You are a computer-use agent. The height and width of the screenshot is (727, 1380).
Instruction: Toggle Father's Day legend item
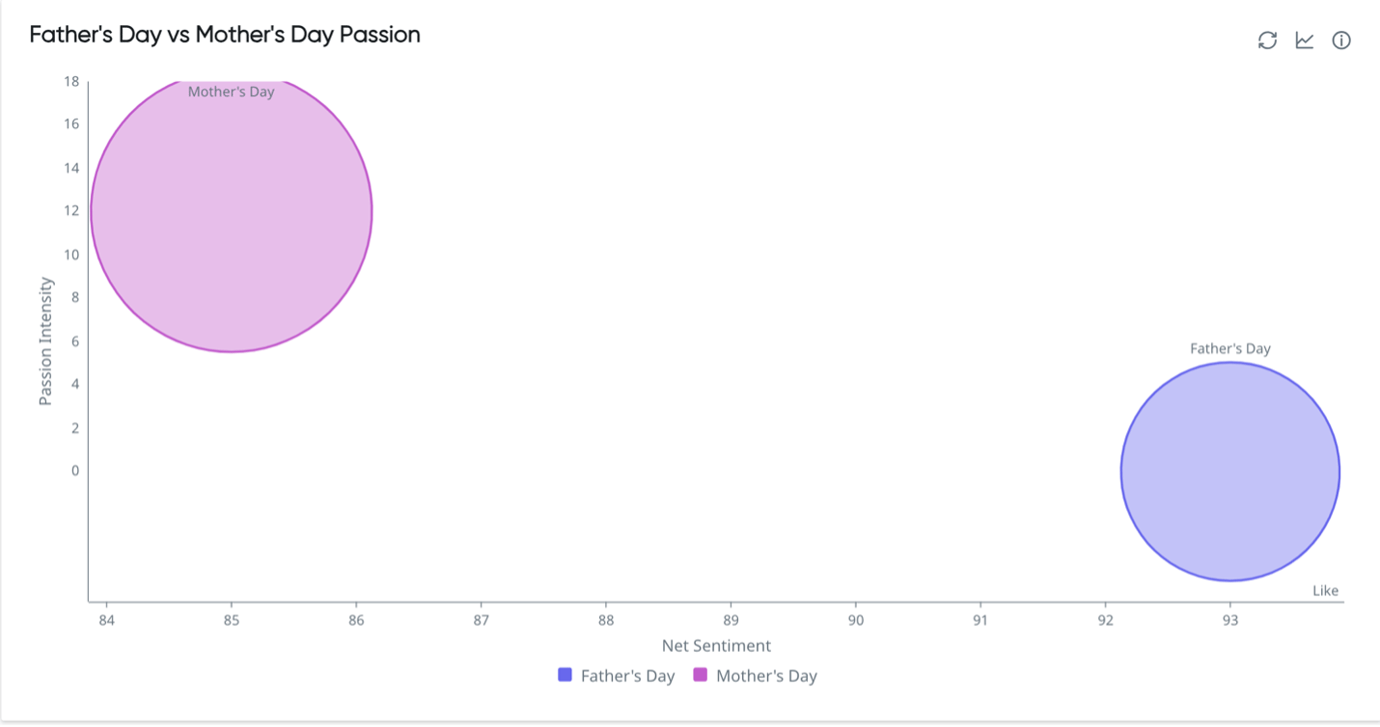(616, 676)
